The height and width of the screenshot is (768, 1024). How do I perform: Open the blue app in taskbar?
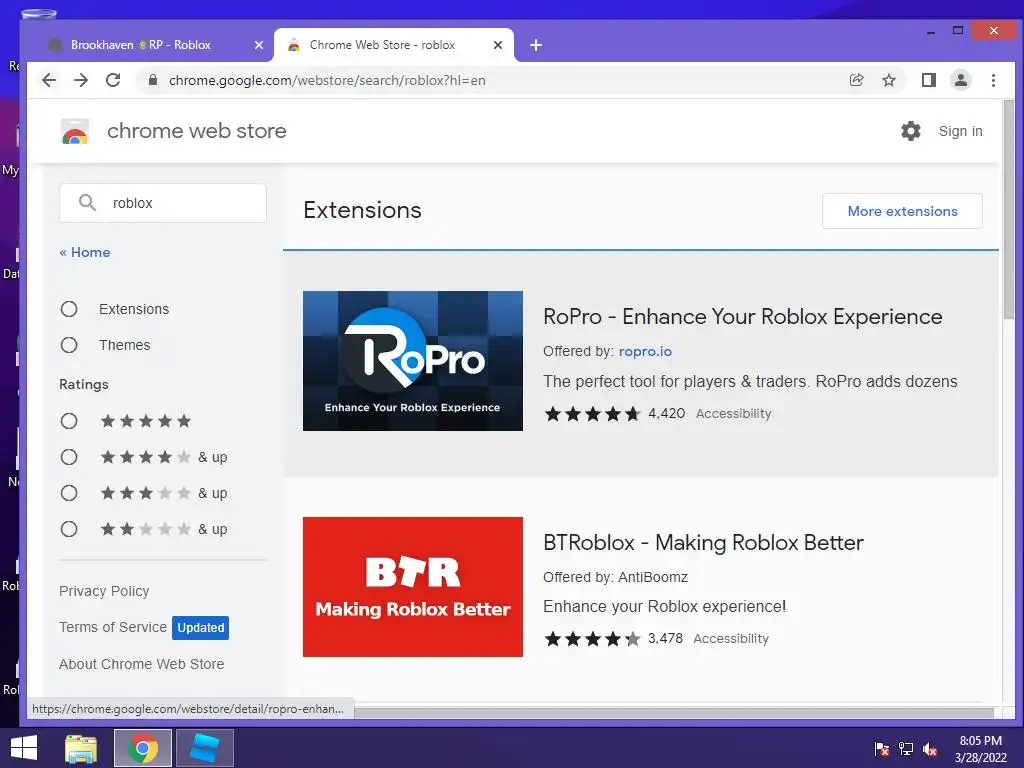pos(204,748)
